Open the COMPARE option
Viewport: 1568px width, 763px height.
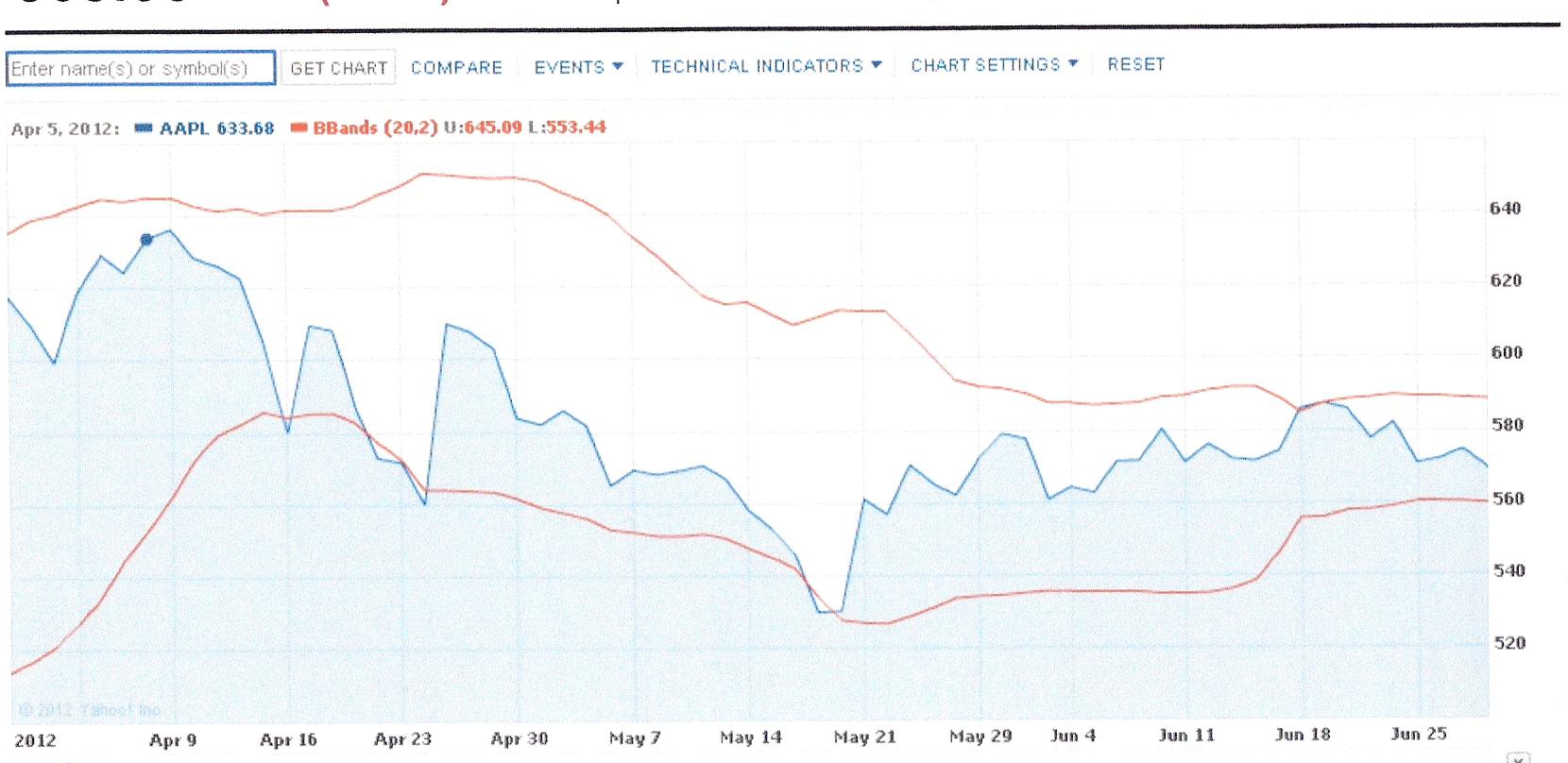click(x=456, y=68)
